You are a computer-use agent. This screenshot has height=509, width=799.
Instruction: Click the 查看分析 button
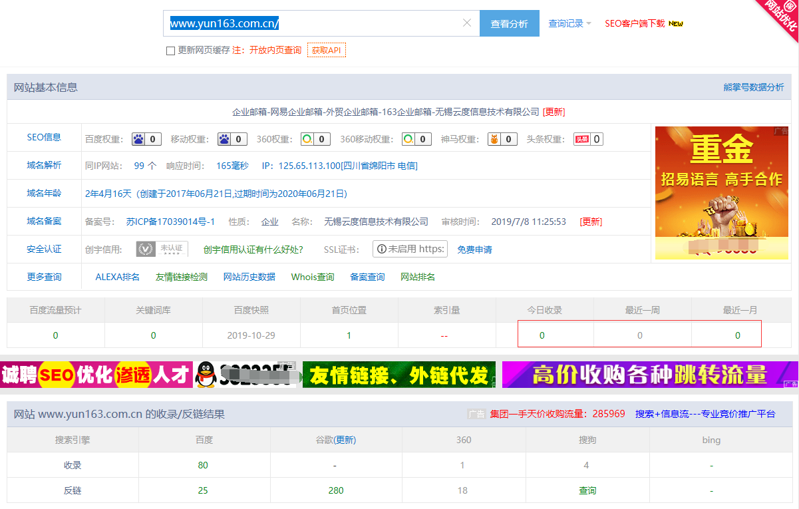pos(509,23)
